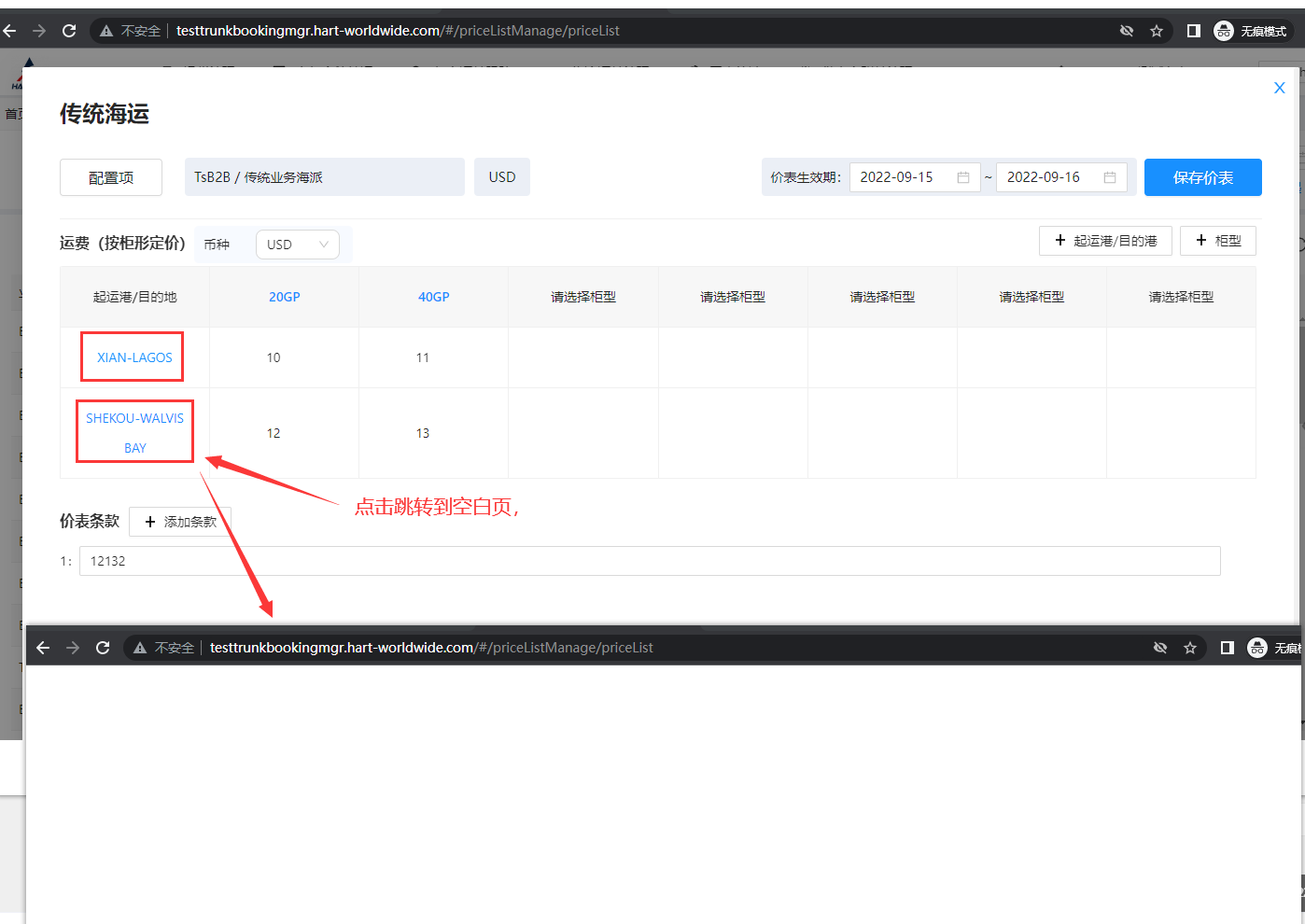The width and height of the screenshot is (1305, 924).
Task: Click the clause input field containing 12132
Action: (x=649, y=561)
